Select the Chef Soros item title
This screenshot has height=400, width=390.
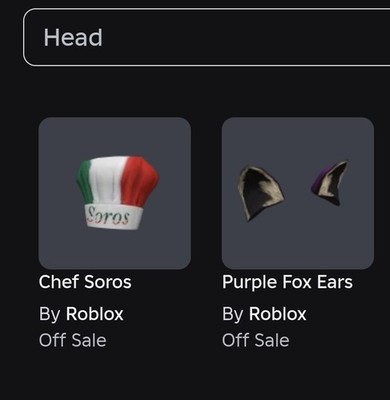(85, 282)
